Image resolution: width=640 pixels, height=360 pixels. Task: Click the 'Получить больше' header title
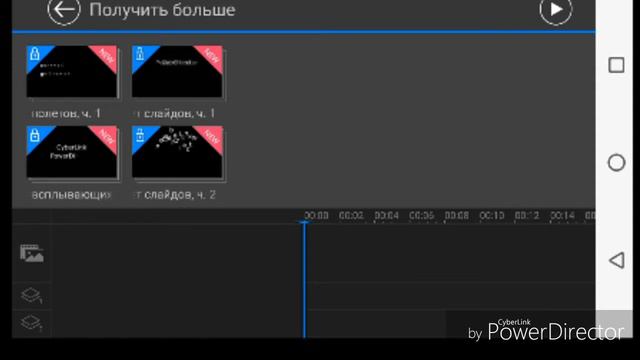(x=162, y=10)
